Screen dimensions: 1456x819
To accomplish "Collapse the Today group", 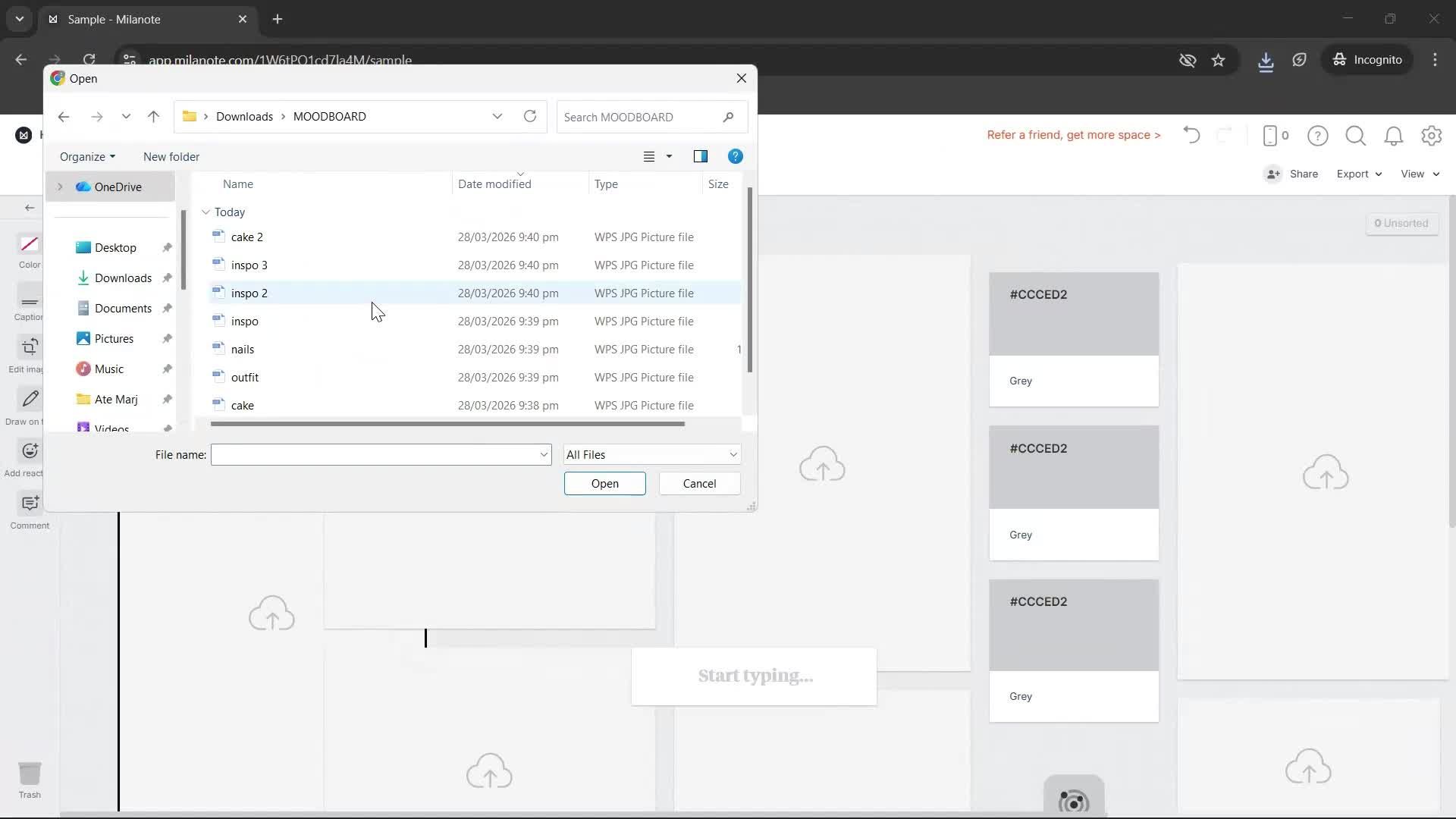I will tap(206, 212).
